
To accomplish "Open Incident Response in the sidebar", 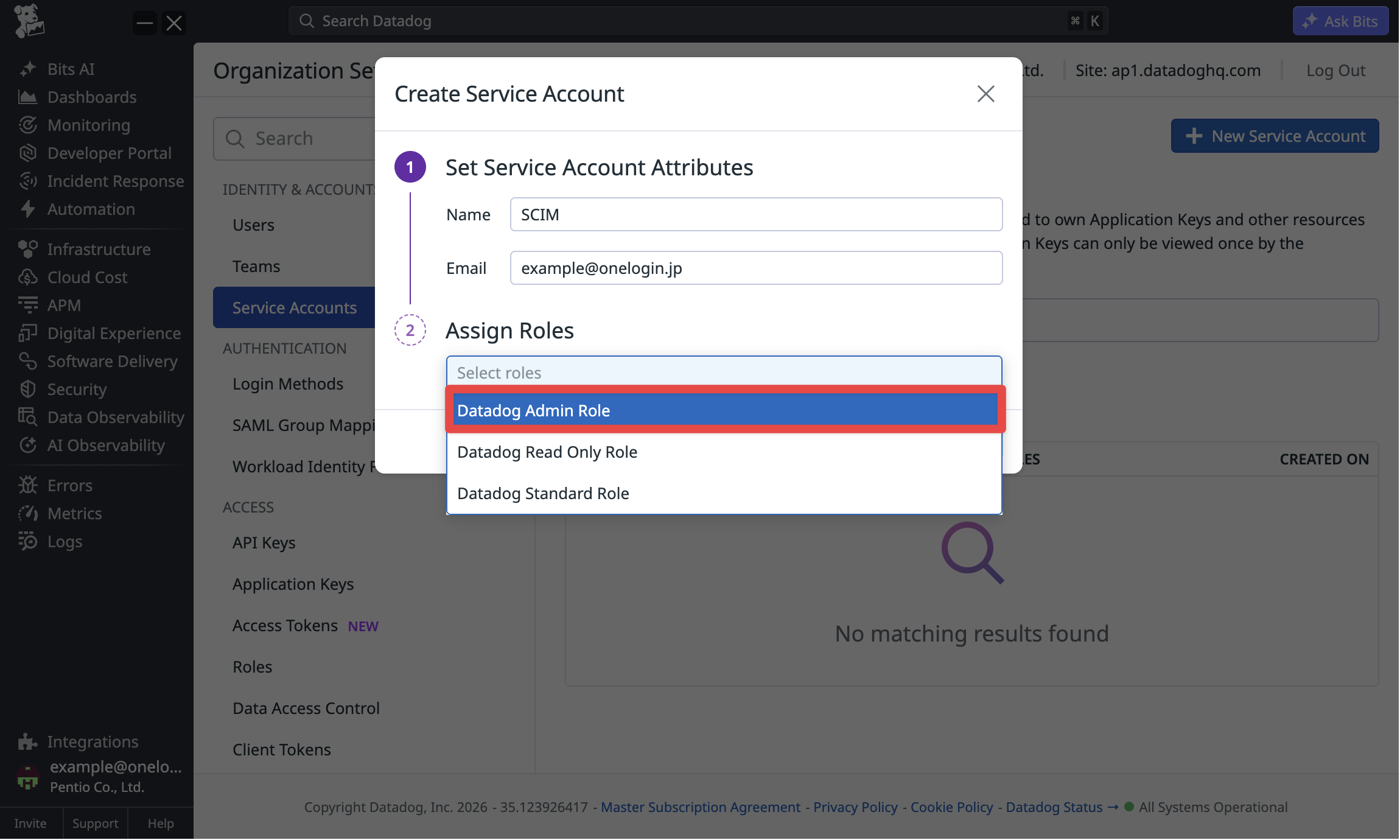I will (x=115, y=181).
